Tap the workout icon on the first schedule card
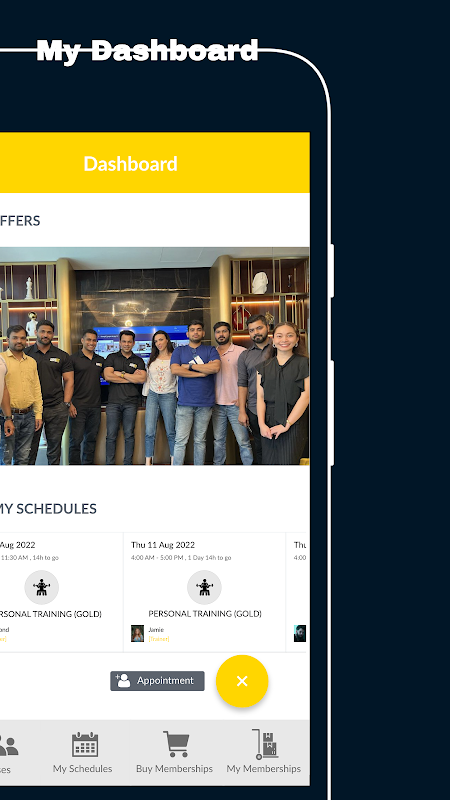This screenshot has height=800, width=450. [41, 587]
